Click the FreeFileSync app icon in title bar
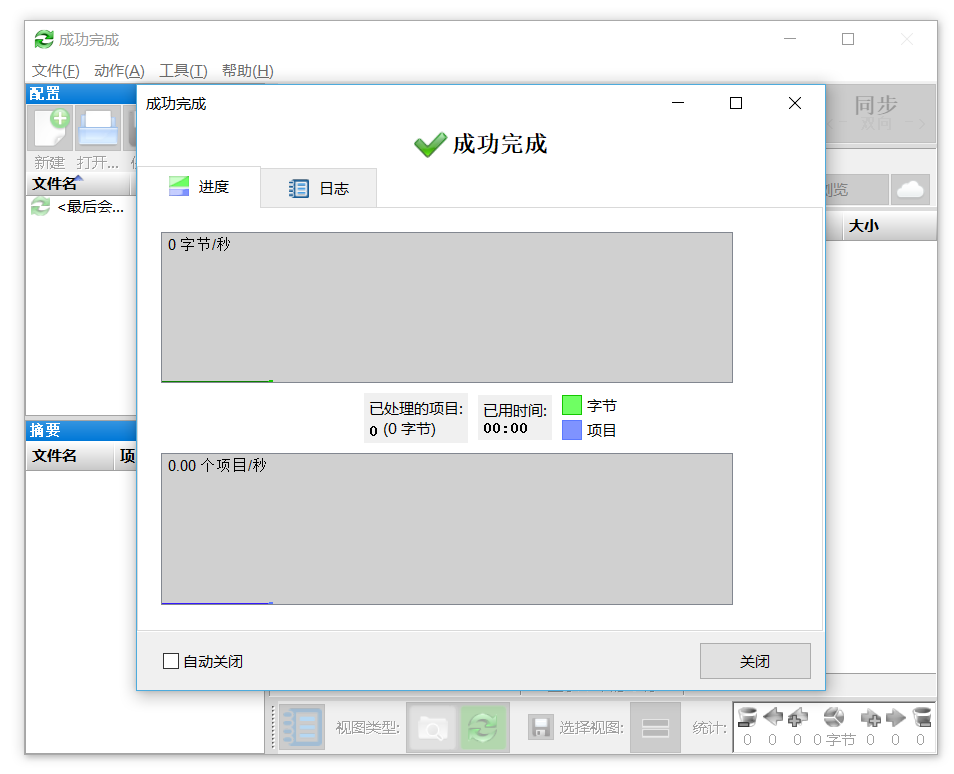This screenshot has width=954, height=774. 44,40
